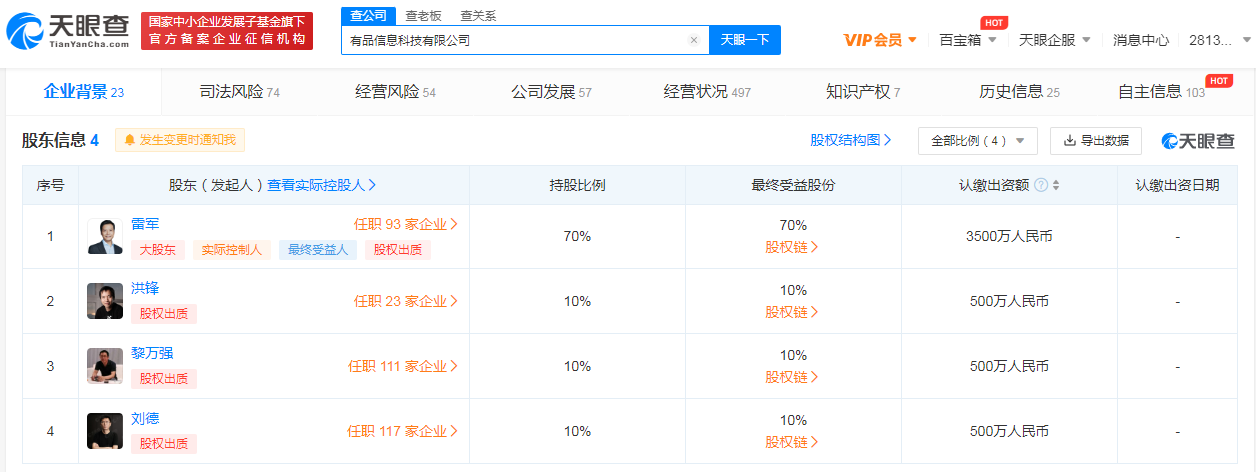Open the 股权结构图 link
Image resolution: width=1256 pixels, height=472 pixels.
tap(851, 140)
